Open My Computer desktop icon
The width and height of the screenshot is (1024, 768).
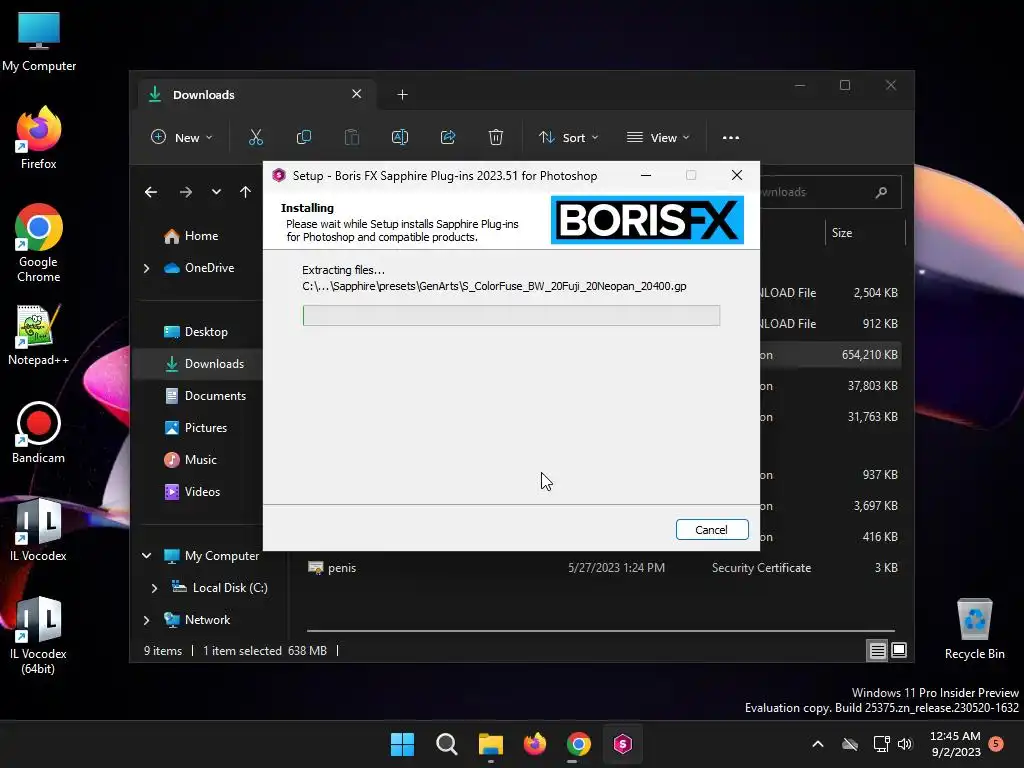39,42
